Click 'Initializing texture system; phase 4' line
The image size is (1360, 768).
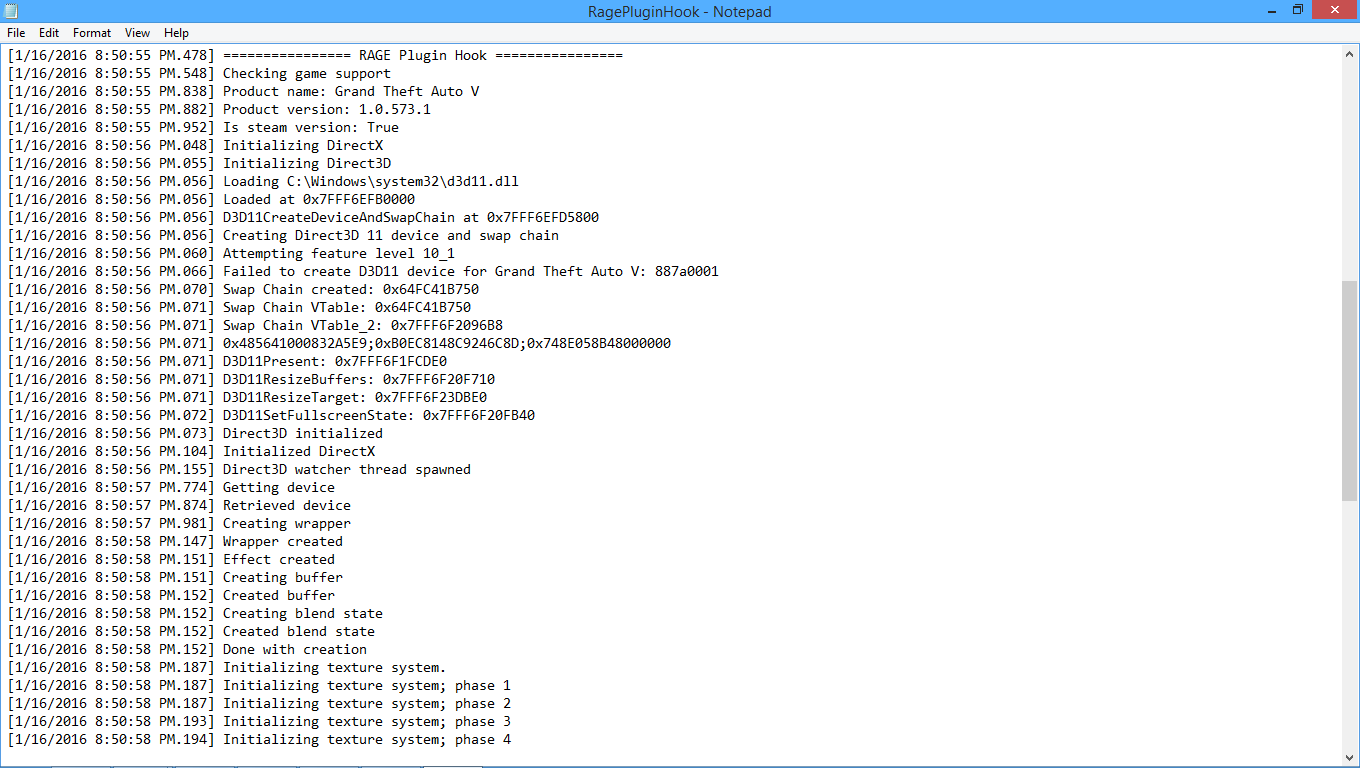pyautogui.click(x=259, y=739)
